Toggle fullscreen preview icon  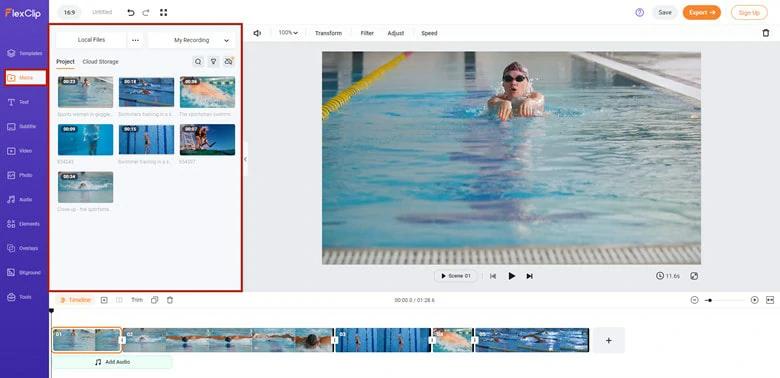(694, 276)
